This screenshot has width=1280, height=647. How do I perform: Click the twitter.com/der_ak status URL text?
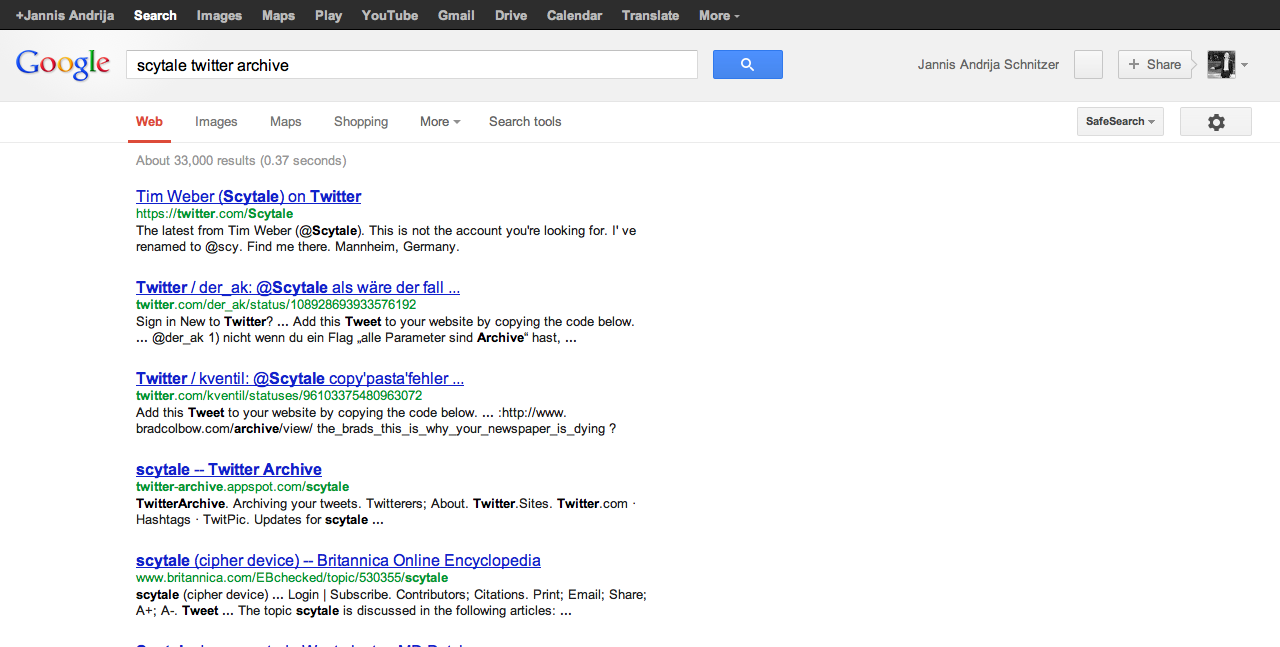pos(276,304)
